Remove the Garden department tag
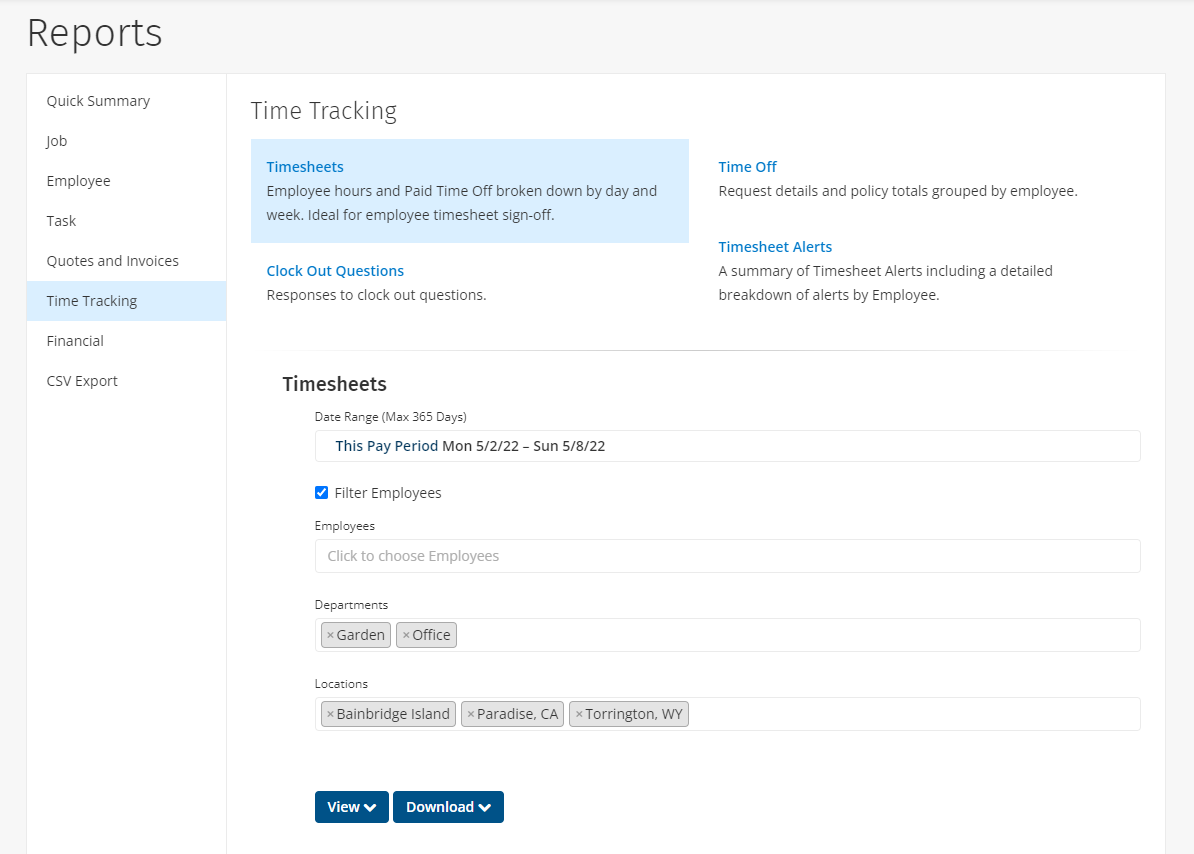Screen dimensions: 1194x854 [330, 635]
